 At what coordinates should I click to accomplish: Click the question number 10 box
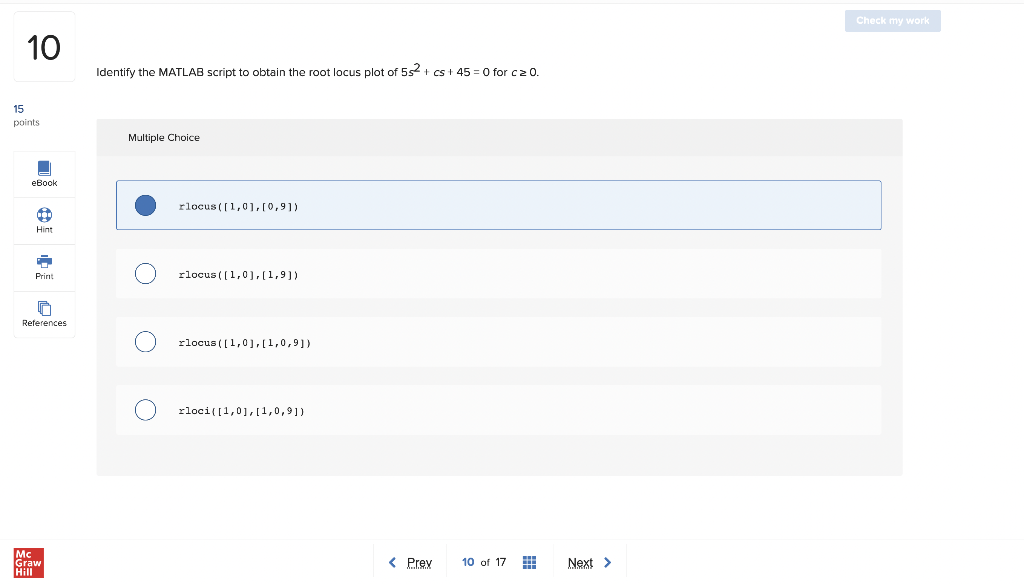[x=44, y=46]
